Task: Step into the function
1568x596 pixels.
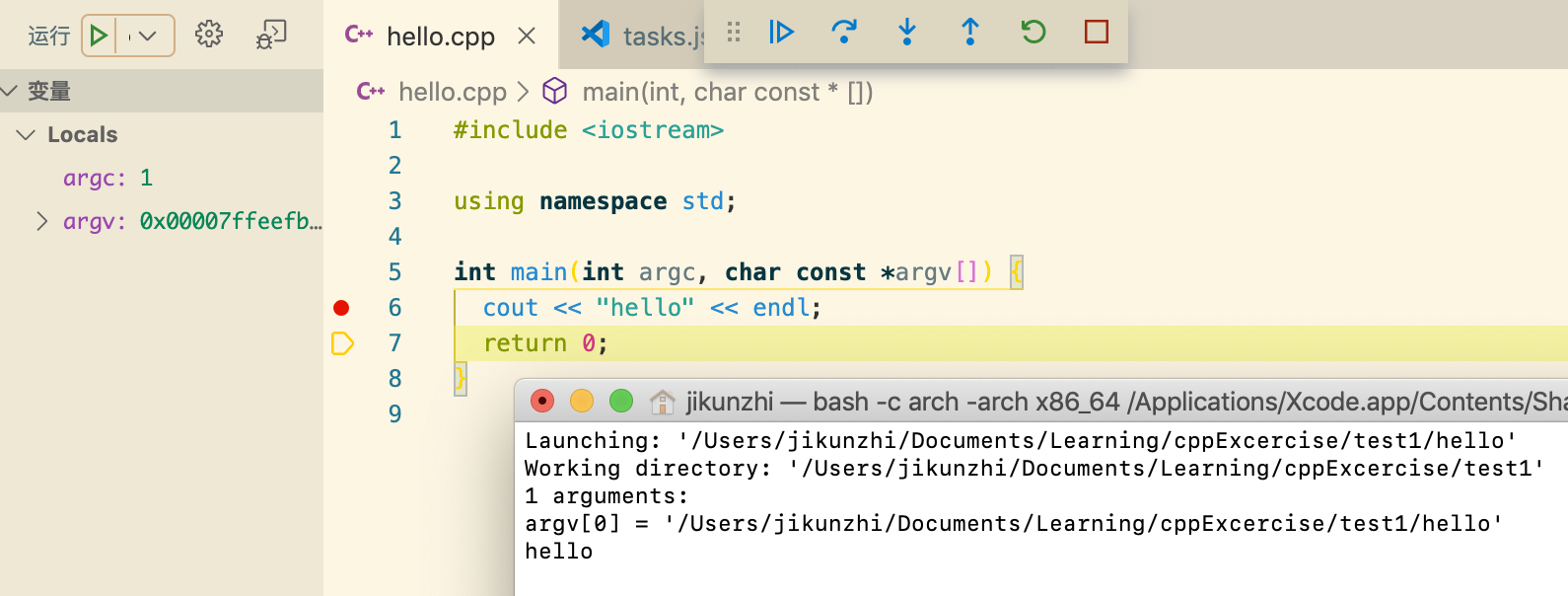Action: point(907,33)
